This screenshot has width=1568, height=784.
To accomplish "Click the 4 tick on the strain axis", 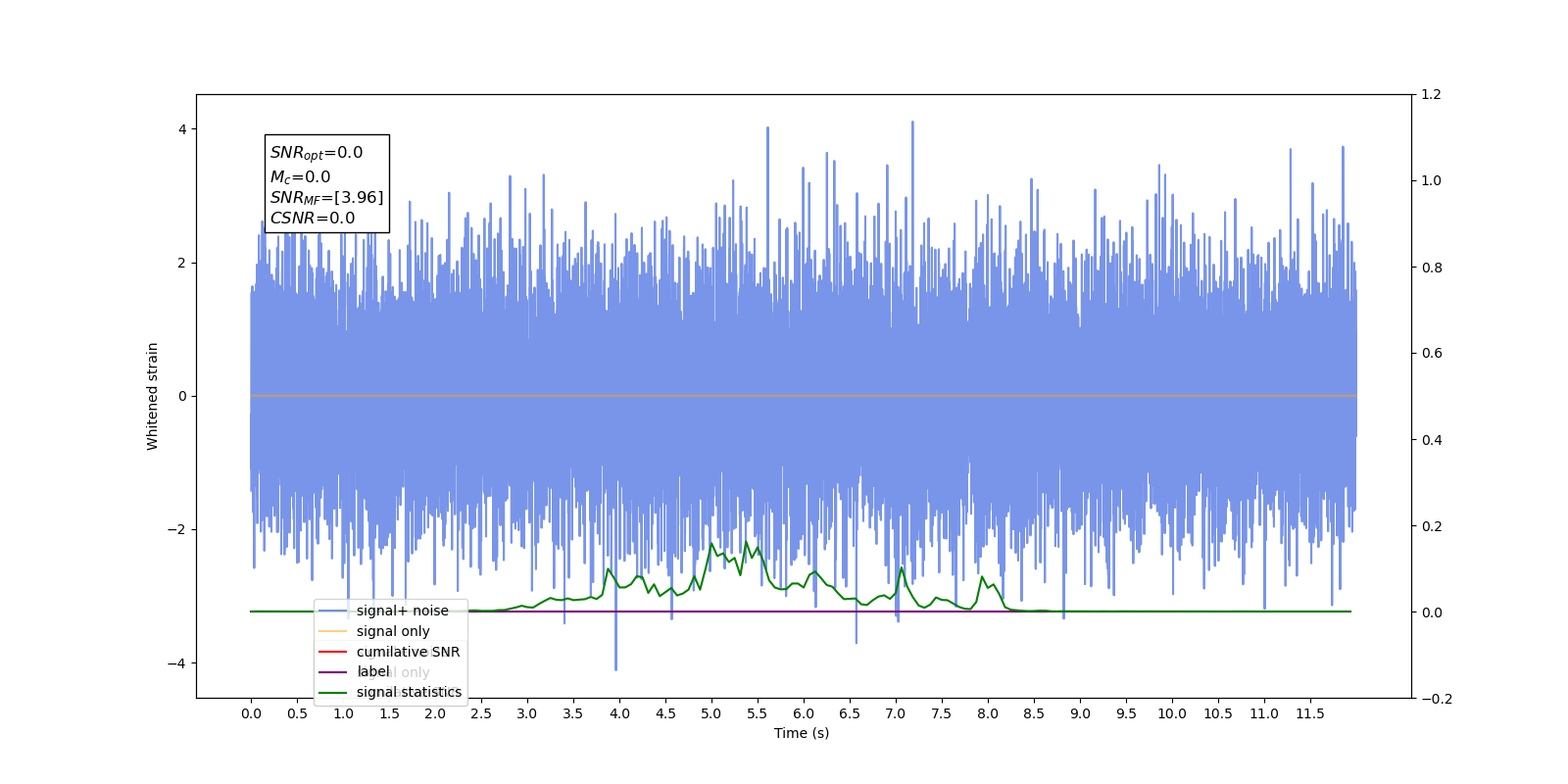I will coord(182,129).
